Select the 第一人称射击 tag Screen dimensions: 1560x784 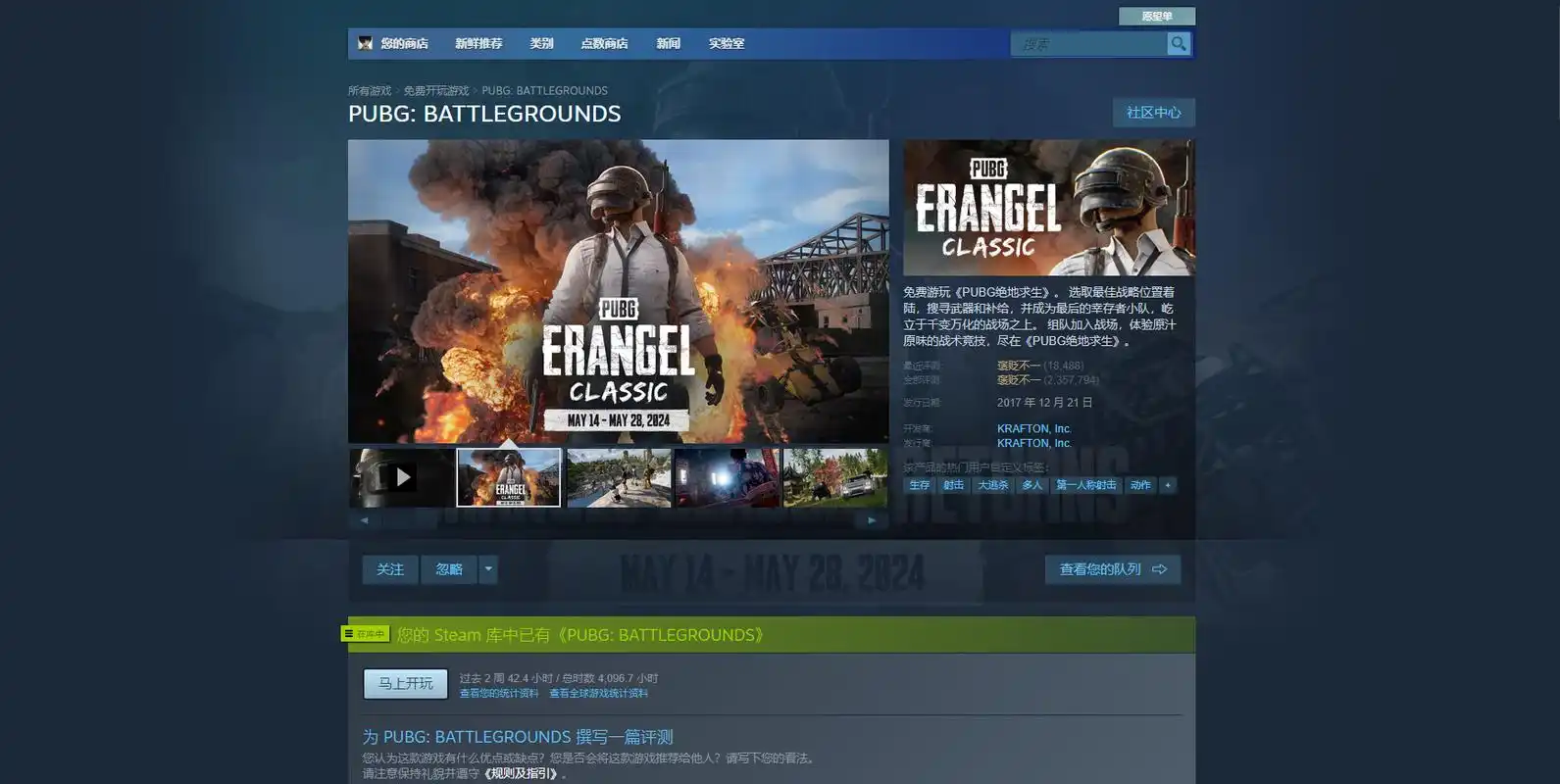click(x=1085, y=485)
